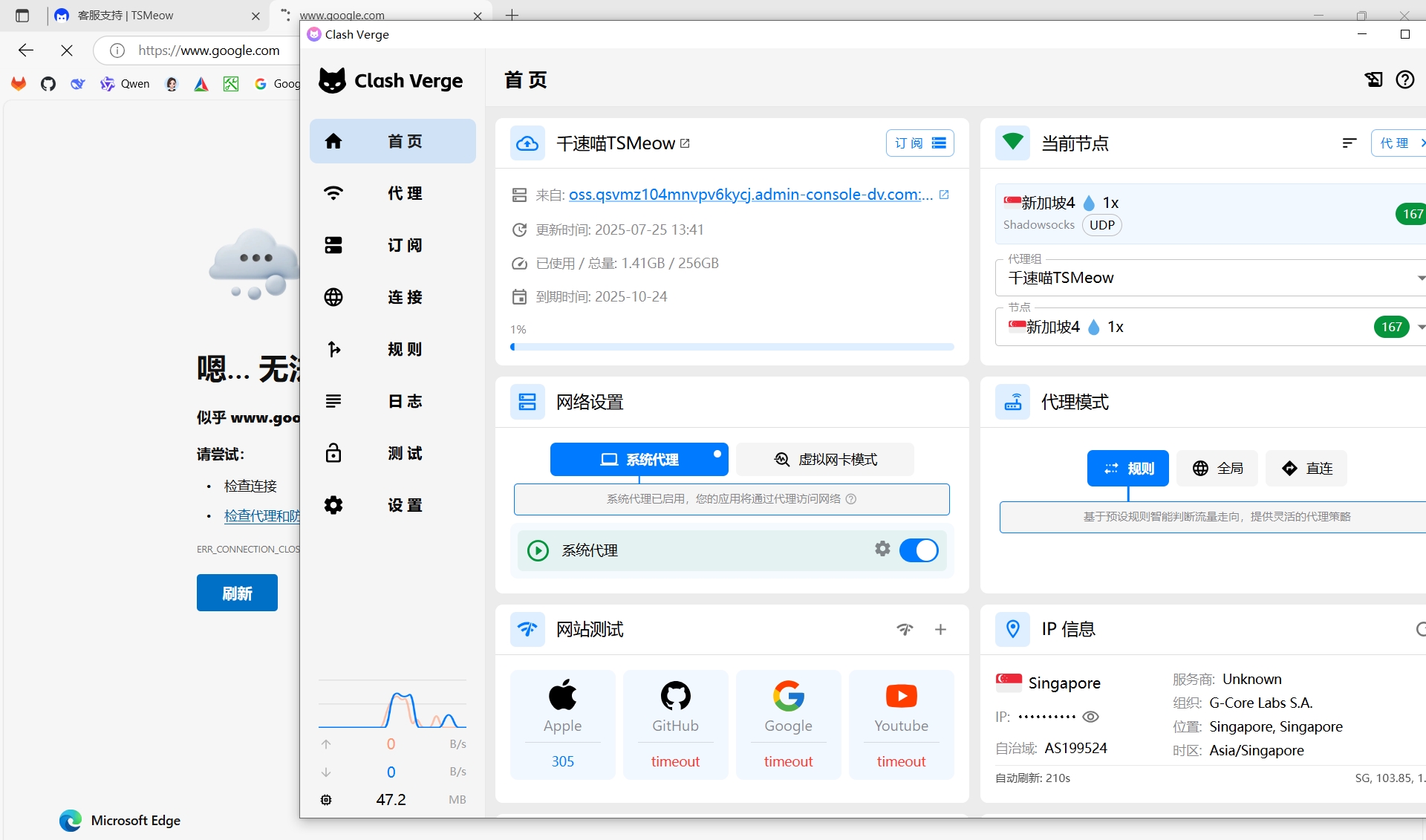Click the 网络设置 card icon
1426x840 pixels.
point(527,402)
